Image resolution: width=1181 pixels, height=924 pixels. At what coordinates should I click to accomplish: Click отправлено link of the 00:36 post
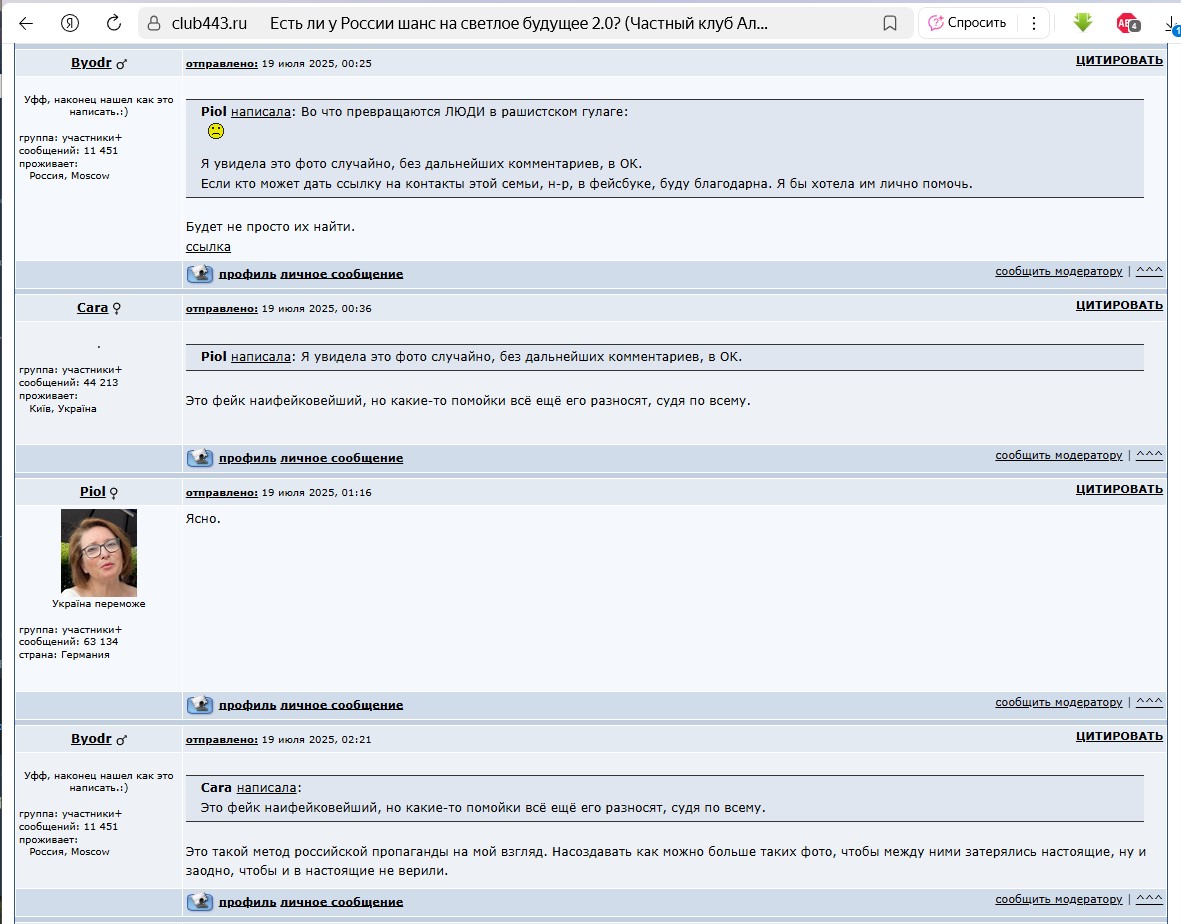pyautogui.click(x=221, y=309)
